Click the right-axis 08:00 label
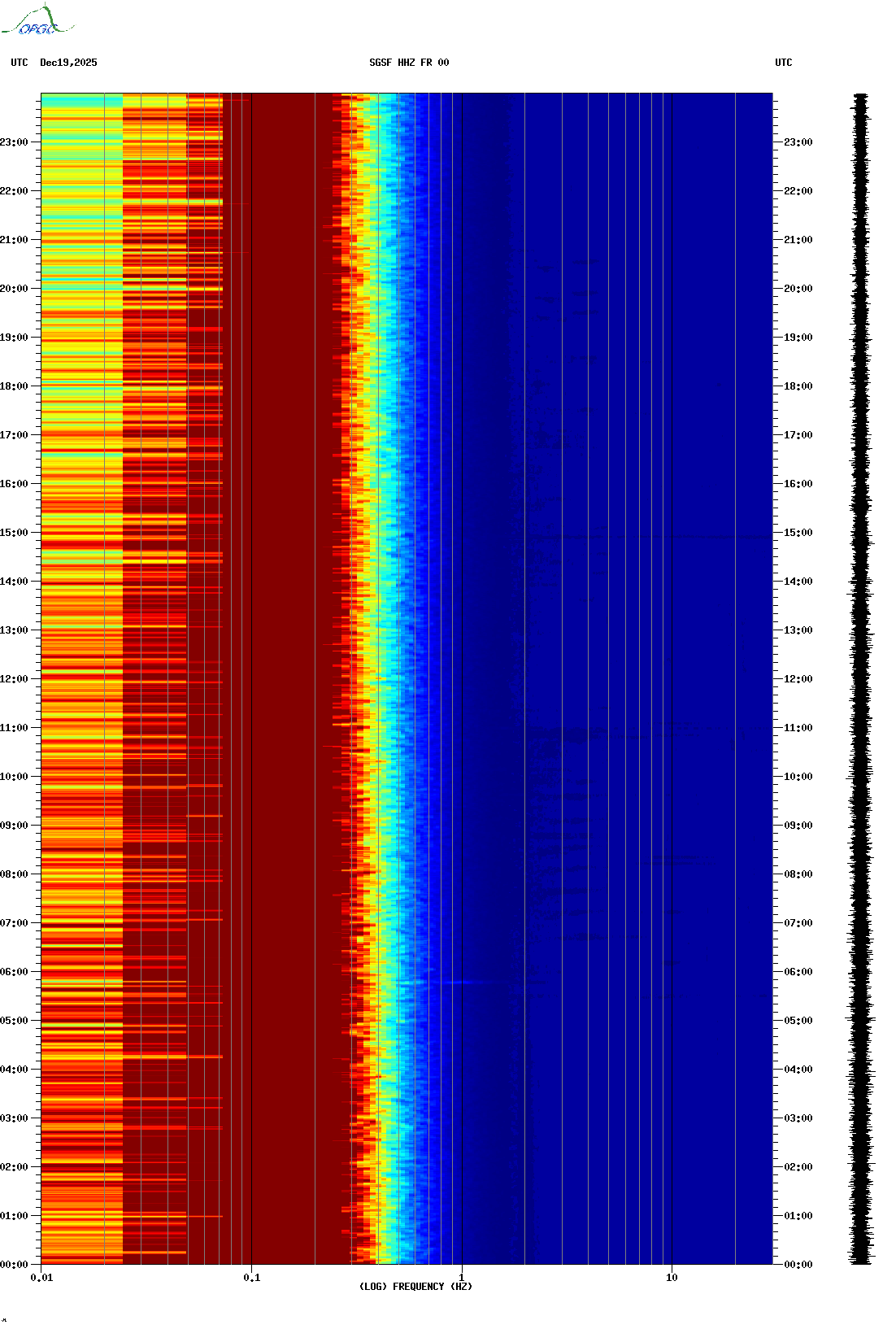The image size is (896, 1329). (798, 874)
